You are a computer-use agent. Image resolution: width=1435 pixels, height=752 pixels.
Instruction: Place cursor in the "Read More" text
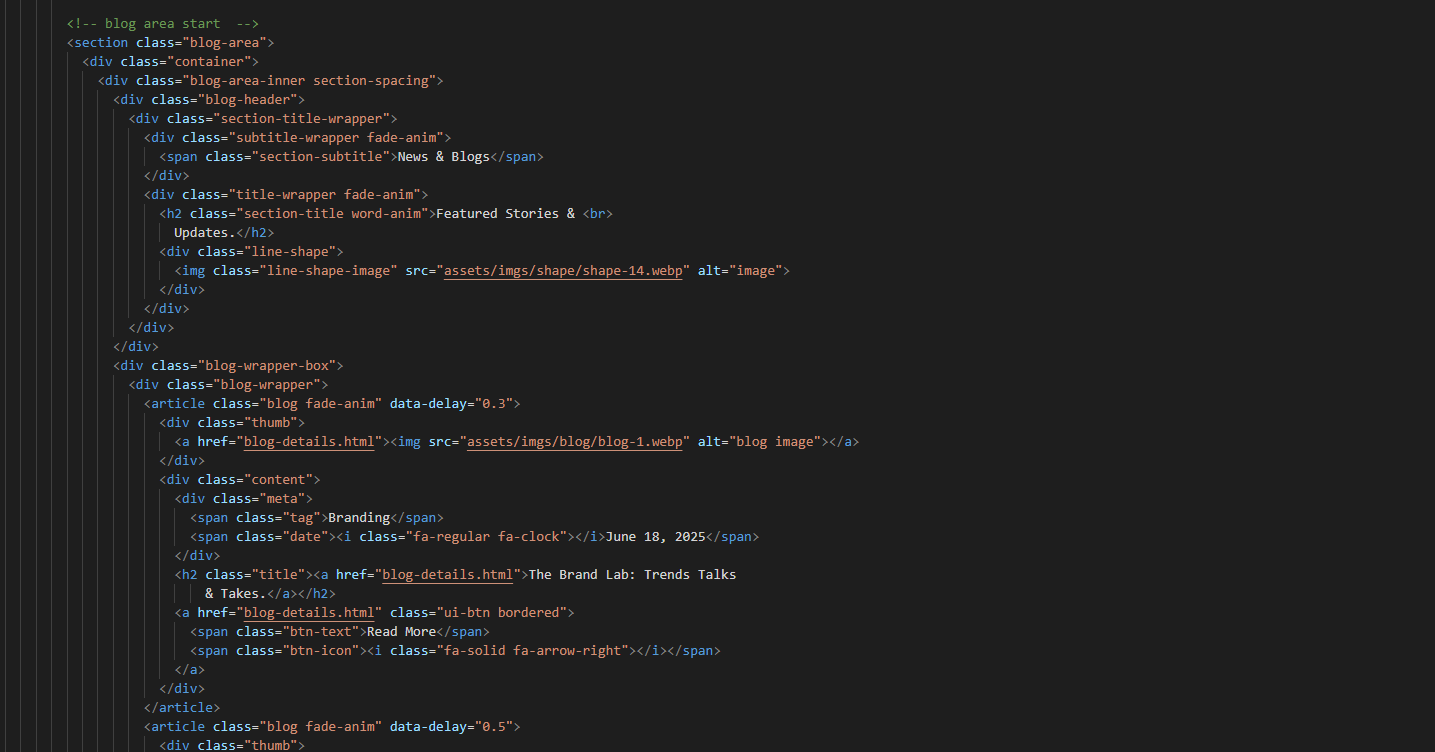click(401, 632)
